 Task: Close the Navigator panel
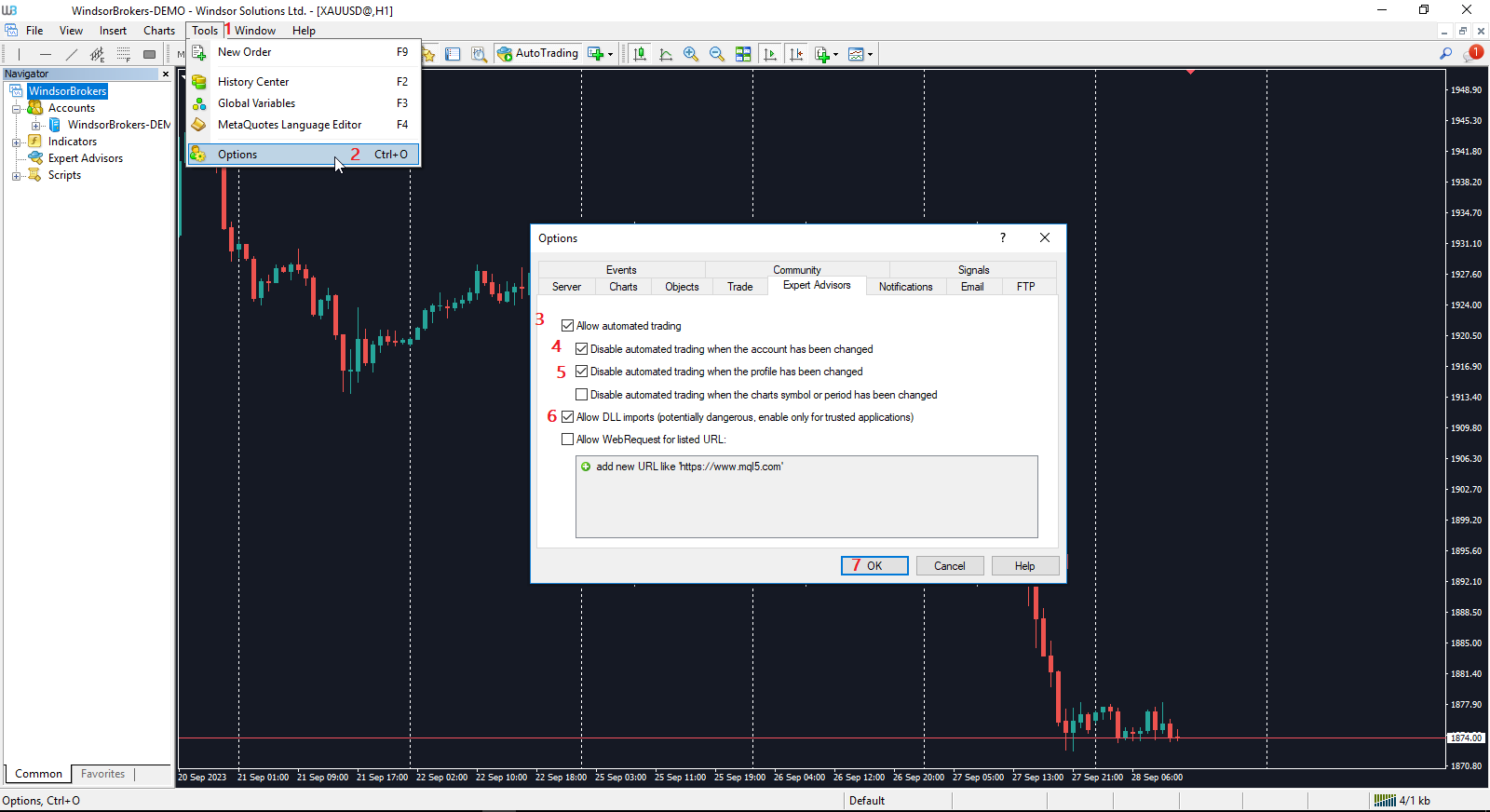pyautogui.click(x=166, y=74)
